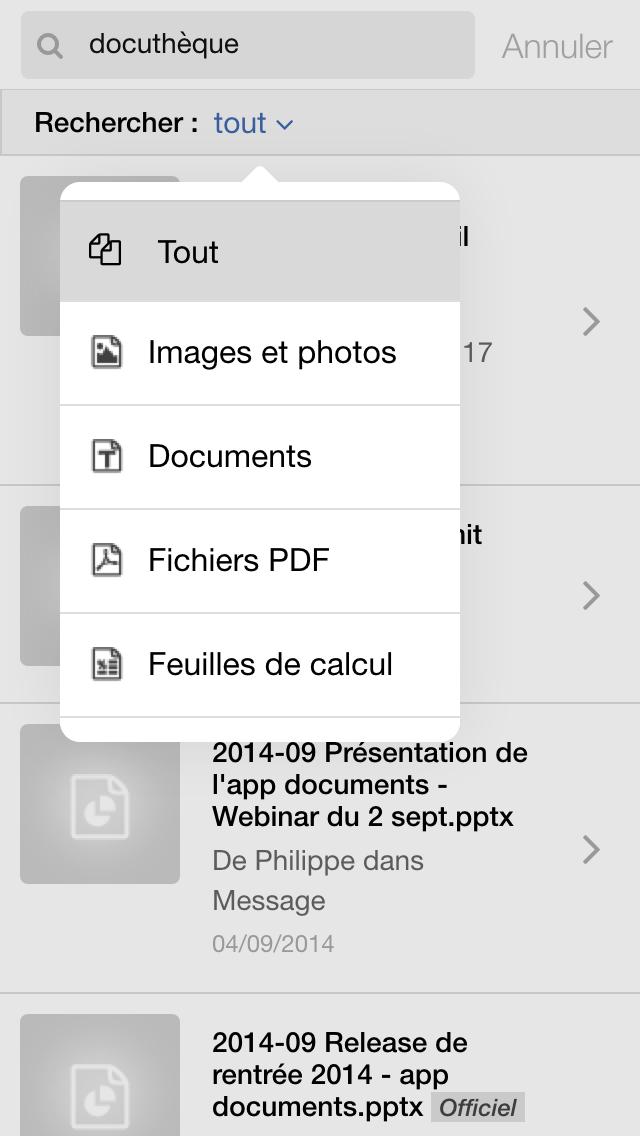Filter results by "Feuilles de calcul"

(270, 664)
